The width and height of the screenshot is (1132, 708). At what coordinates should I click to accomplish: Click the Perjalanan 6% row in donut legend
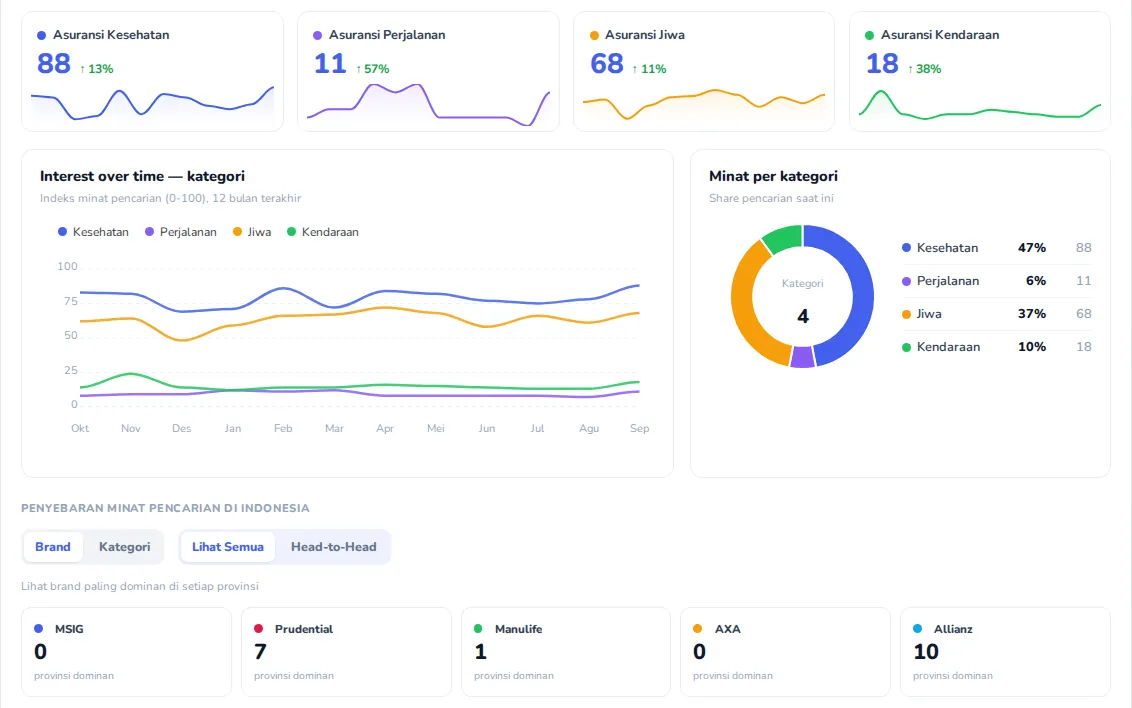point(996,281)
